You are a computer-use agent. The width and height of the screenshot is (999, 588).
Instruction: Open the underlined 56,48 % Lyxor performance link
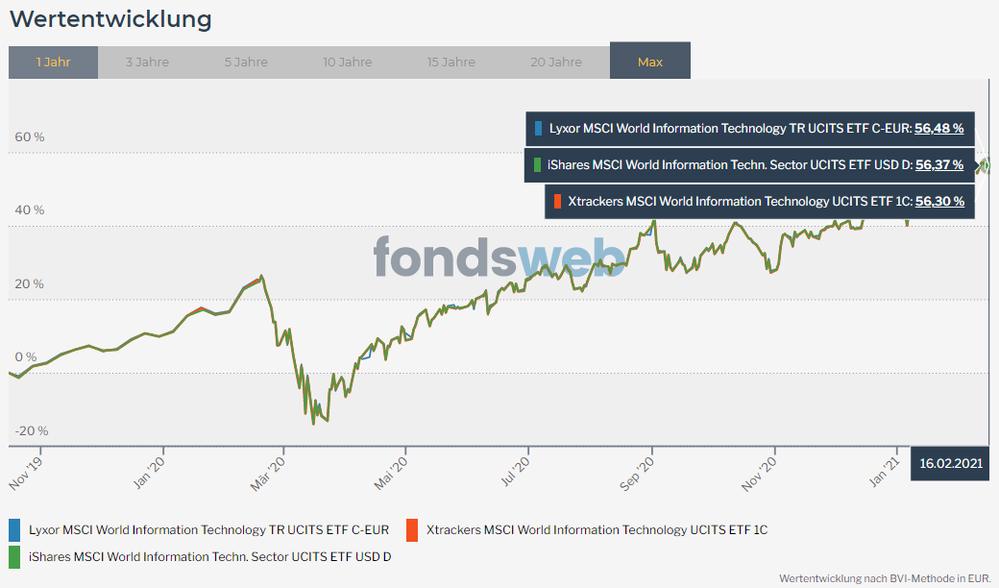[941, 128]
